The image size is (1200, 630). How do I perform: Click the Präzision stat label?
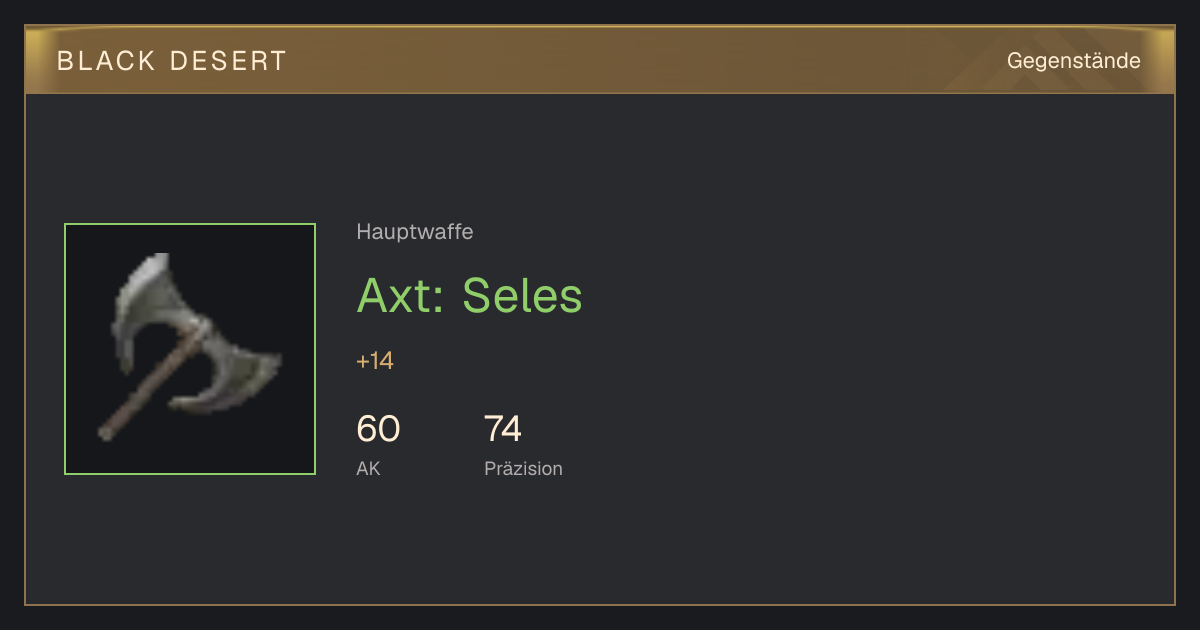(x=523, y=468)
